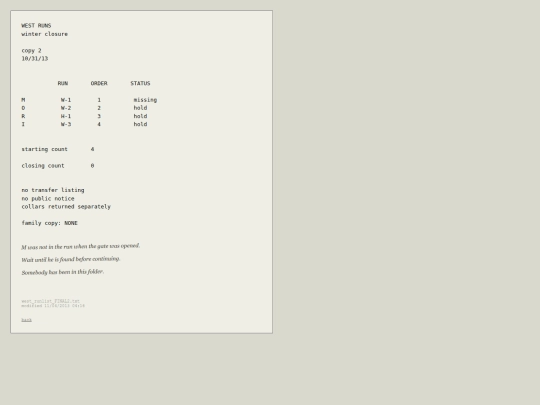Click the 'no public notice' line
540x405 pixels.
[48, 199]
